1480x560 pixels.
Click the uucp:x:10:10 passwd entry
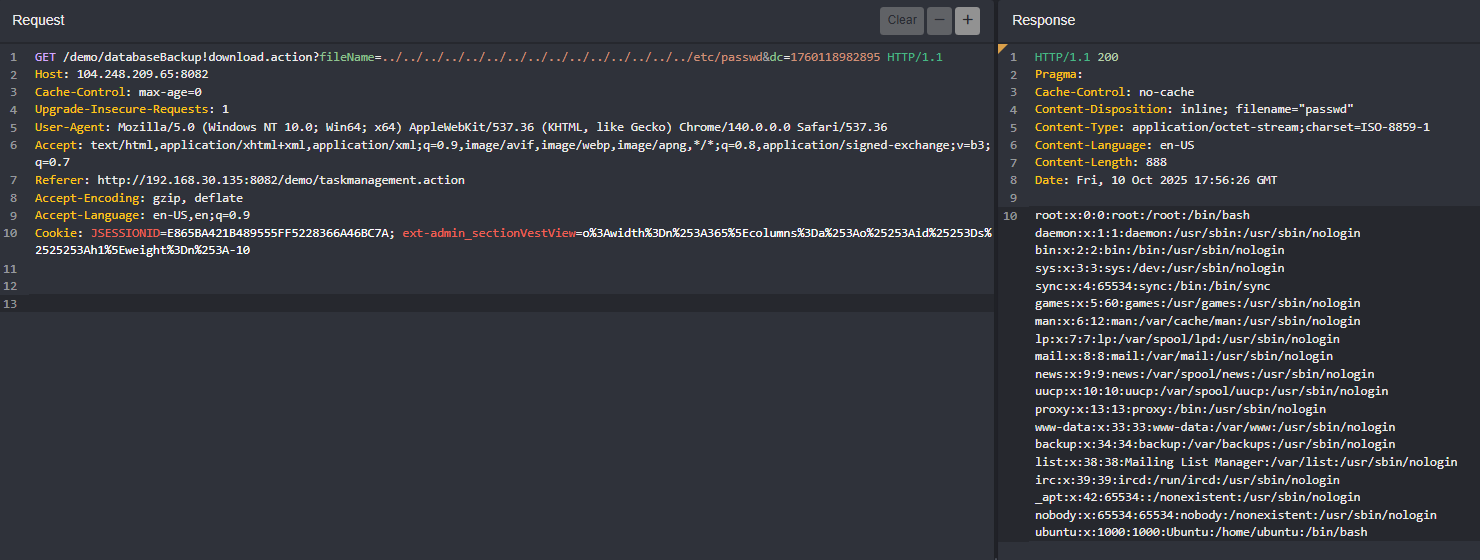point(1211,391)
